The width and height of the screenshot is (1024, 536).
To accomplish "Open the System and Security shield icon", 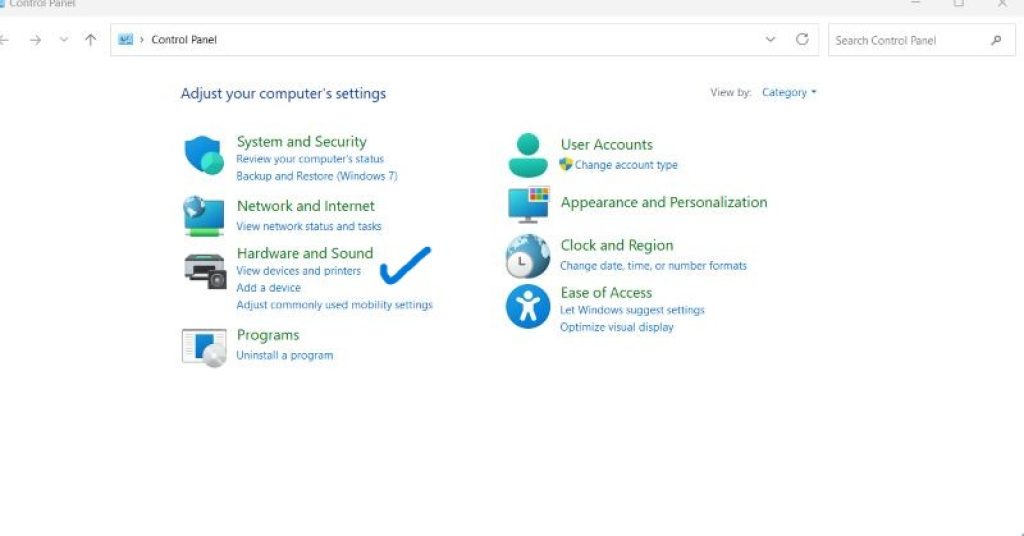I will pyautogui.click(x=204, y=155).
